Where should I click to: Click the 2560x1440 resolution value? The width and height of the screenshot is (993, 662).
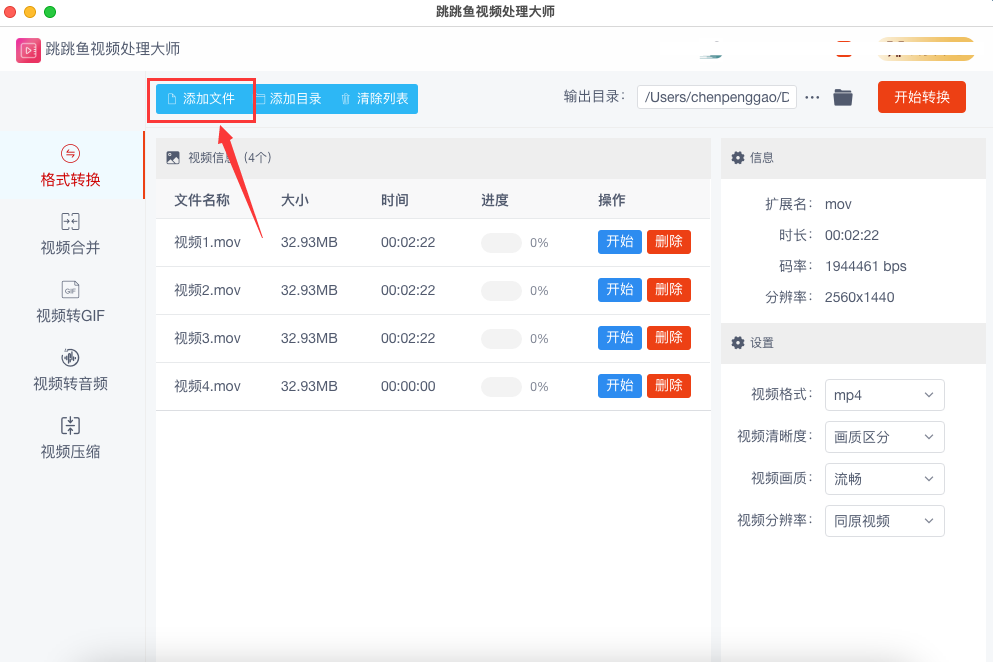(859, 297)
